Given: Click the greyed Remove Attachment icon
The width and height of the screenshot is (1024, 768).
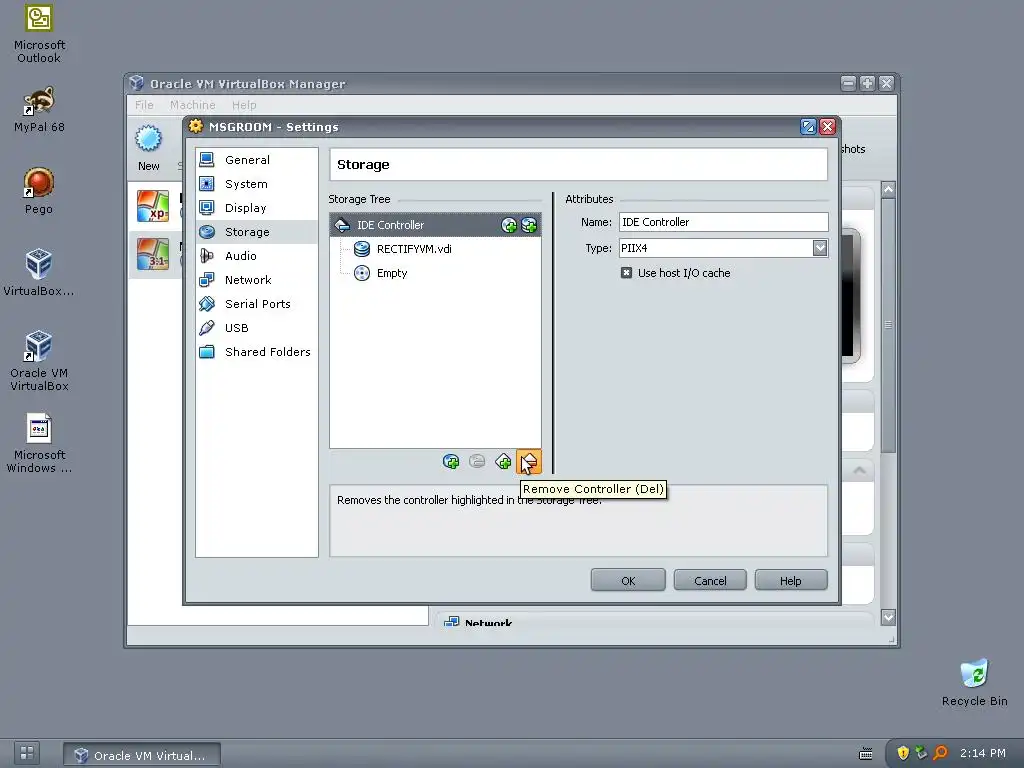Looking at the screenshot, I should [477, 462].
